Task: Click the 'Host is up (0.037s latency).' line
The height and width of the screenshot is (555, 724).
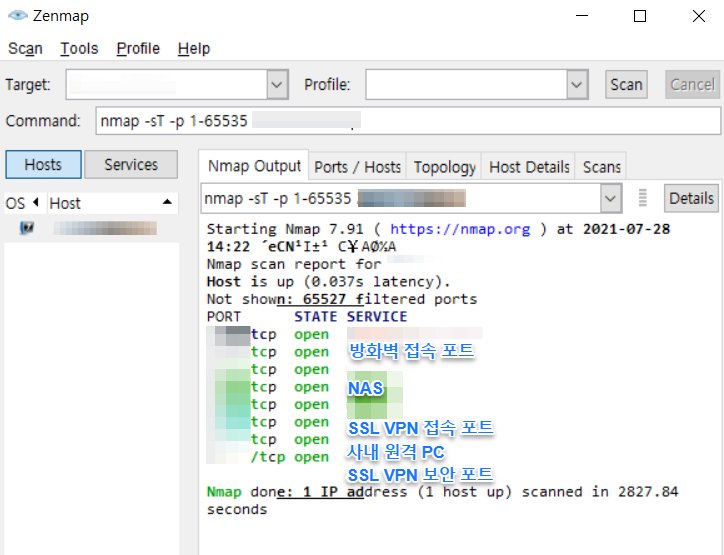Action: click(328, 282)
